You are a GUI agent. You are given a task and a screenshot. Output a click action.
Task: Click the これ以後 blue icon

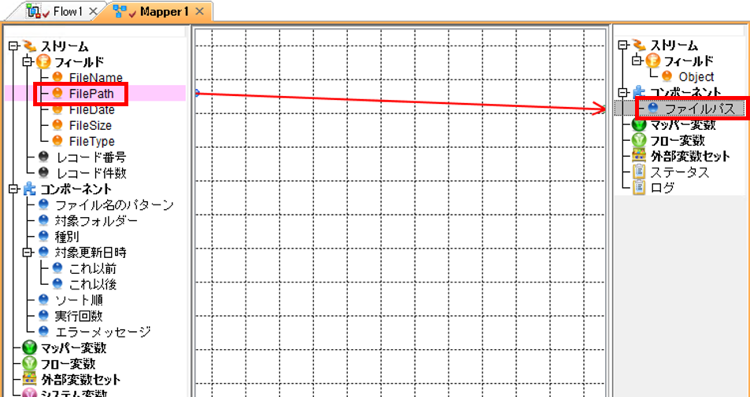57,284
